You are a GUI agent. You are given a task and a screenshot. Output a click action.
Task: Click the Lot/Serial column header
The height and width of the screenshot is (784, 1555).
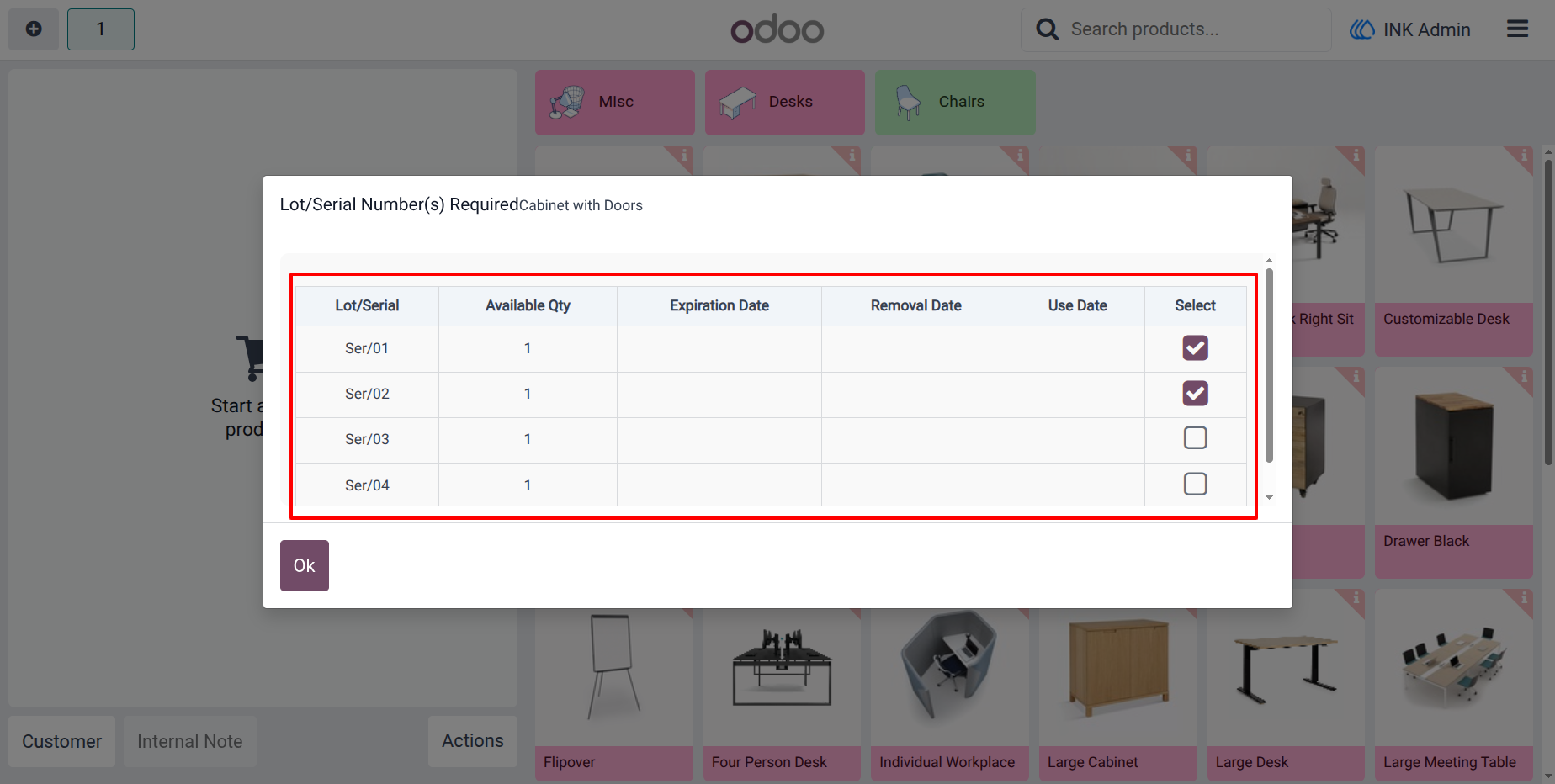[x=367, y=305]
